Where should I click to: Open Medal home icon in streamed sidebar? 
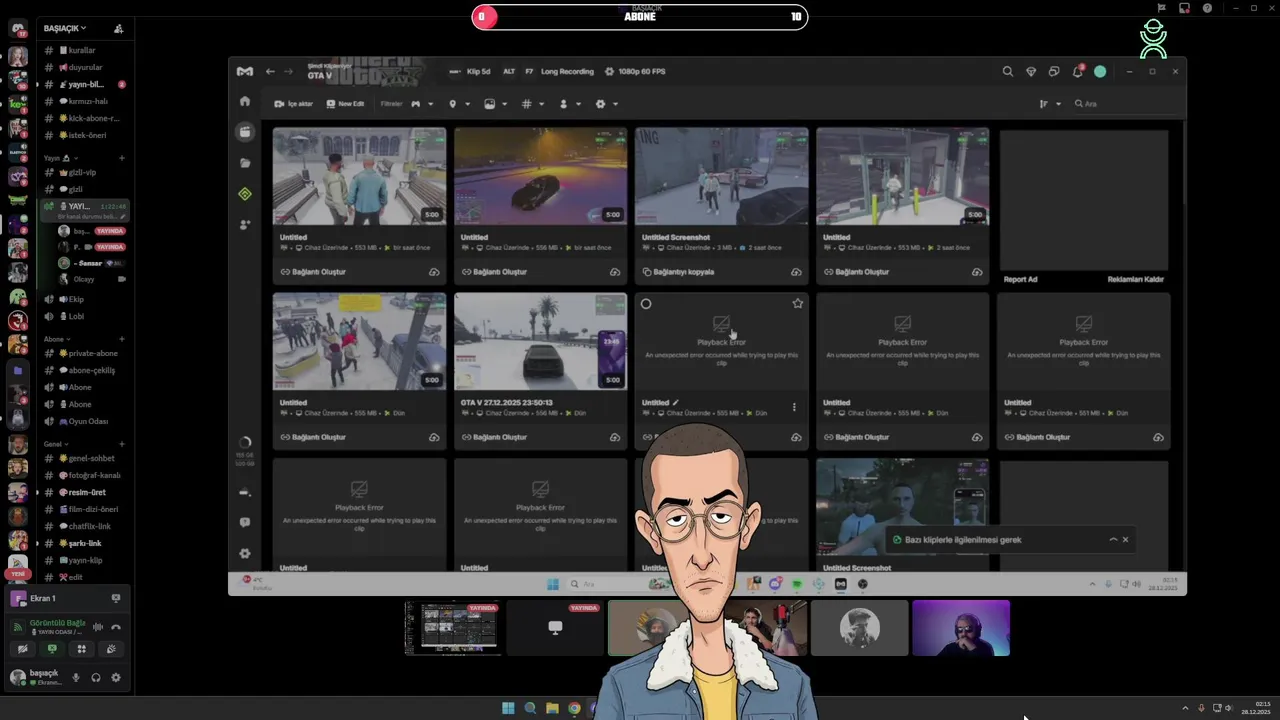coord(245,101)
